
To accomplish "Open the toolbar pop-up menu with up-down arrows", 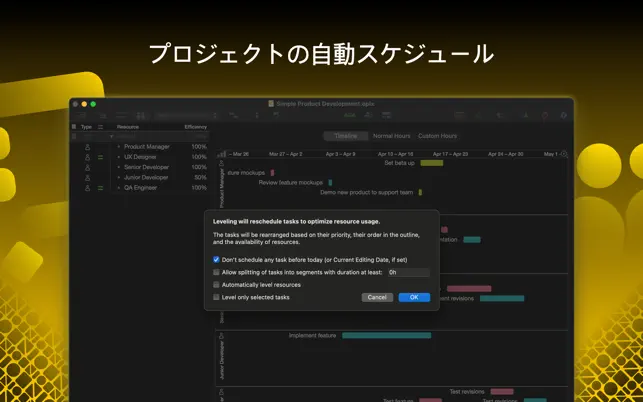I will coord(186,116).
